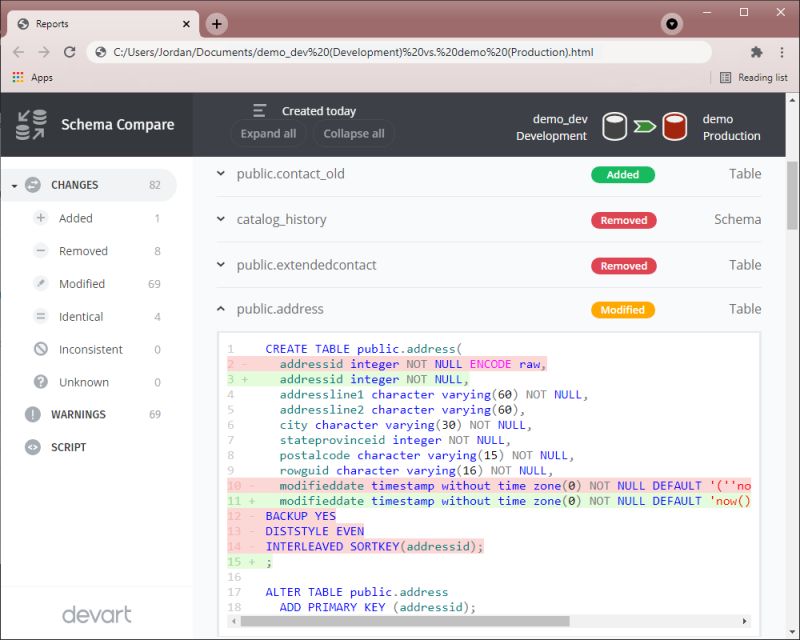
Task: Click the orange Modified badge
Action: pos(622,309)
